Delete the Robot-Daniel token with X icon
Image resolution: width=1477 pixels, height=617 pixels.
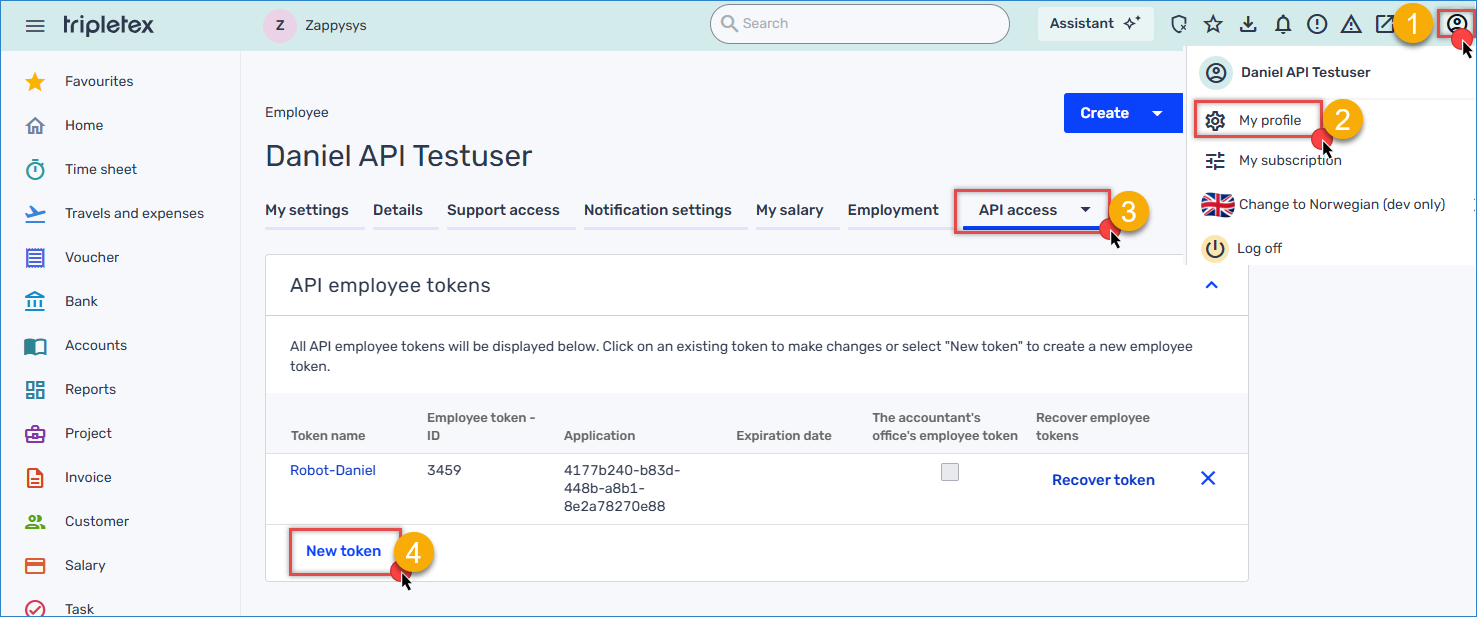(x=1208, y=479)
